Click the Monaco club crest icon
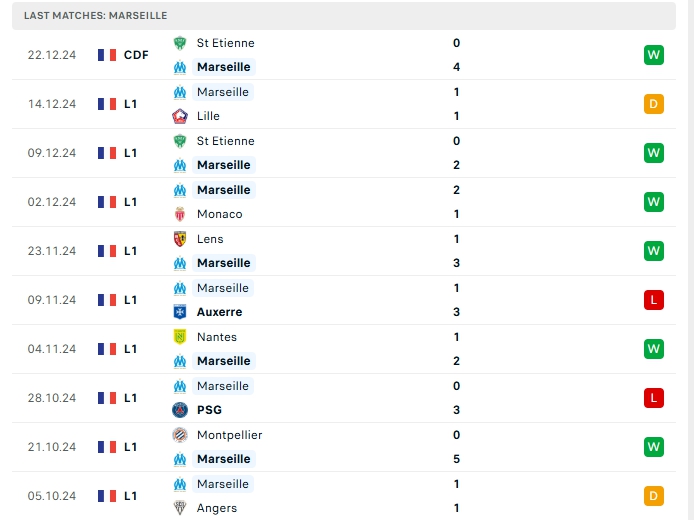 pyautogui.click(x=180, y=214)
